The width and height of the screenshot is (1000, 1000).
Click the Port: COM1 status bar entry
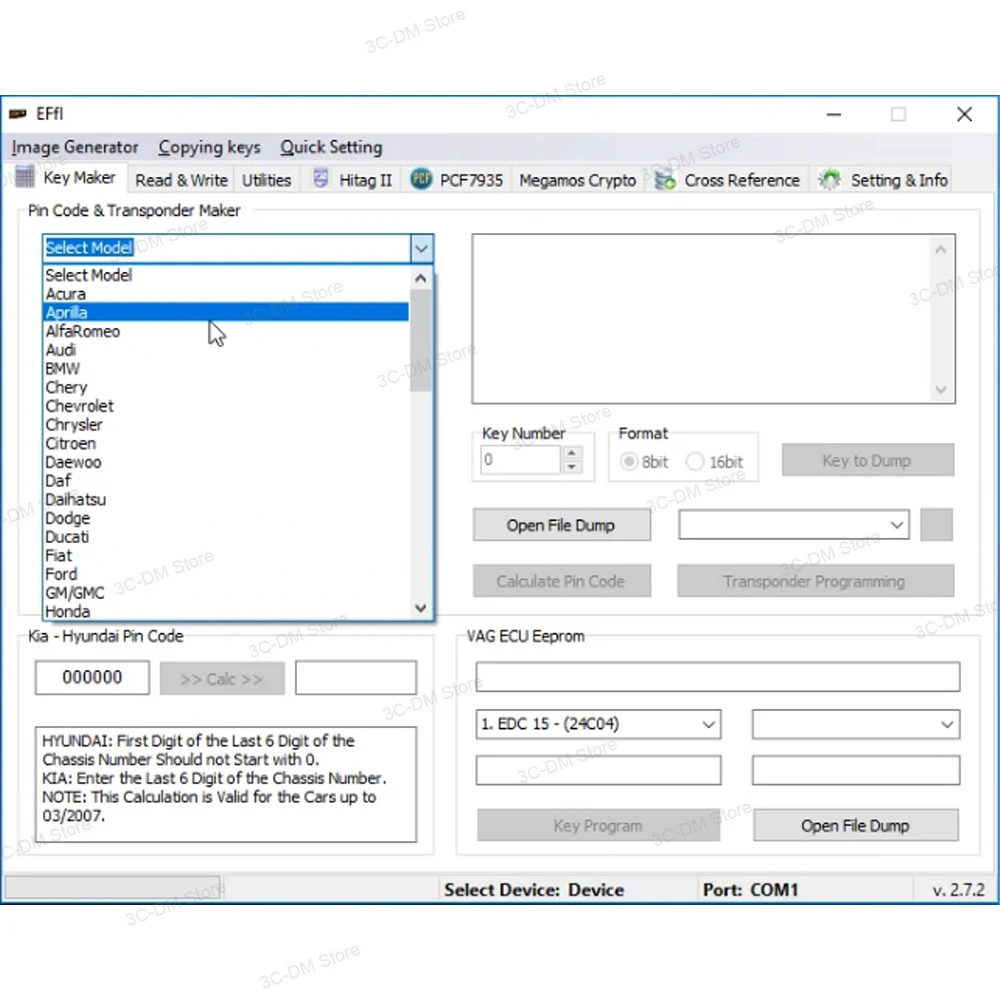click(x=750, y=890)
